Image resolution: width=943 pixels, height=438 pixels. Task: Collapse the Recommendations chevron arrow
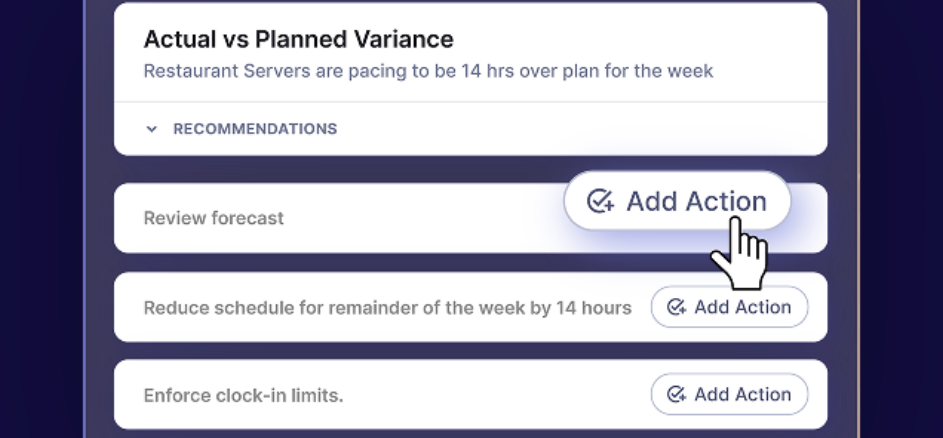click(x=152, y=129)
